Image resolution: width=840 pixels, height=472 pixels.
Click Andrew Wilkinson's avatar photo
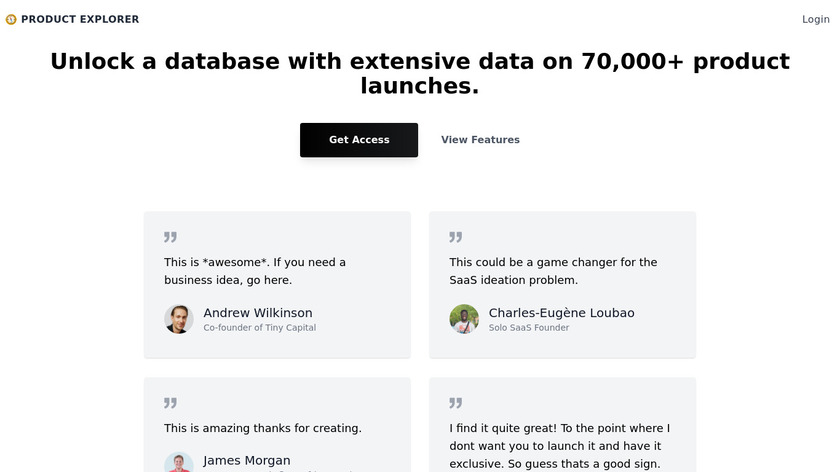pyautogui.click(x=179, y=319)
